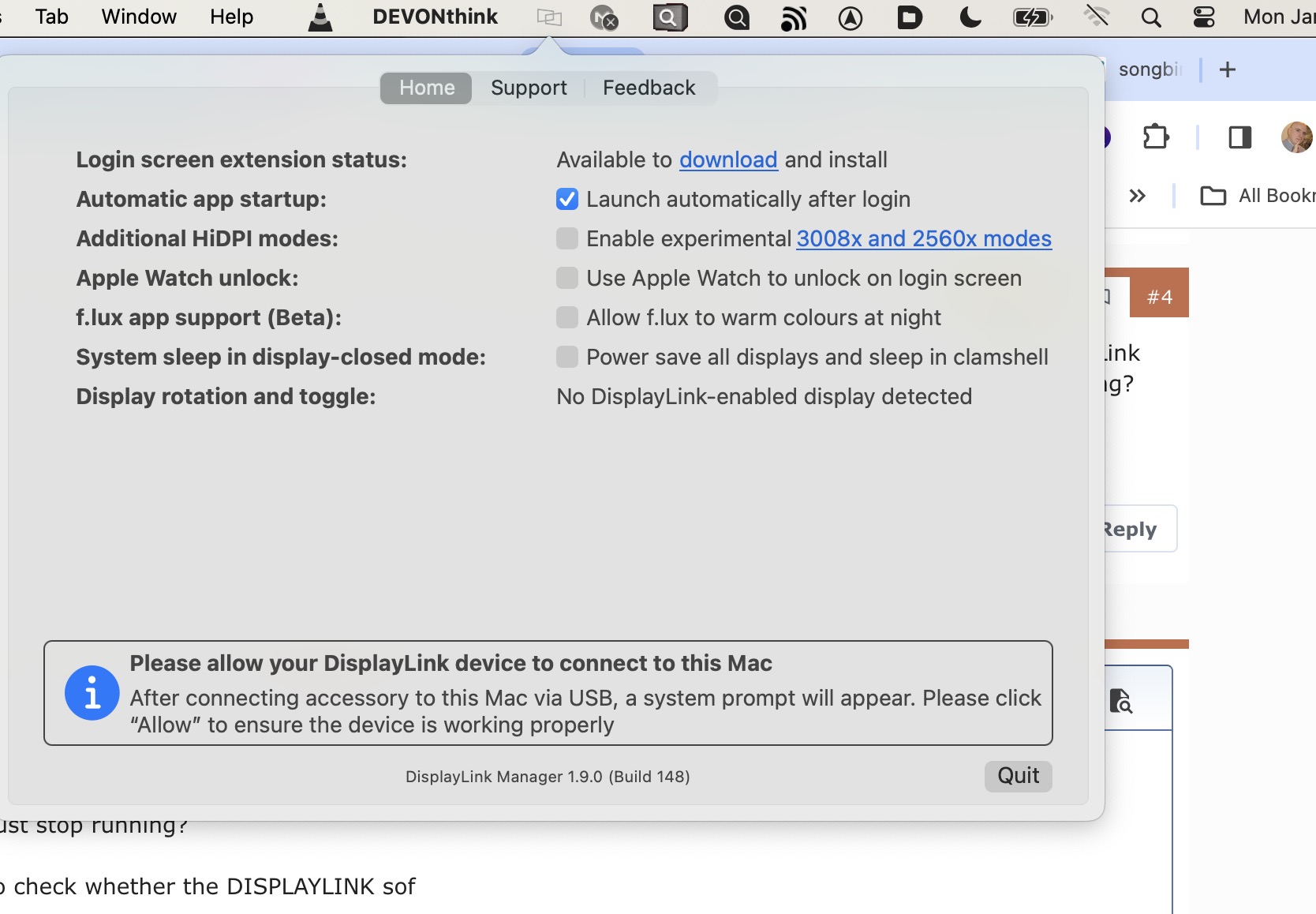Open the All Bookmarks folder
Screen dimensions: 1316x914
coord(1258,196)
